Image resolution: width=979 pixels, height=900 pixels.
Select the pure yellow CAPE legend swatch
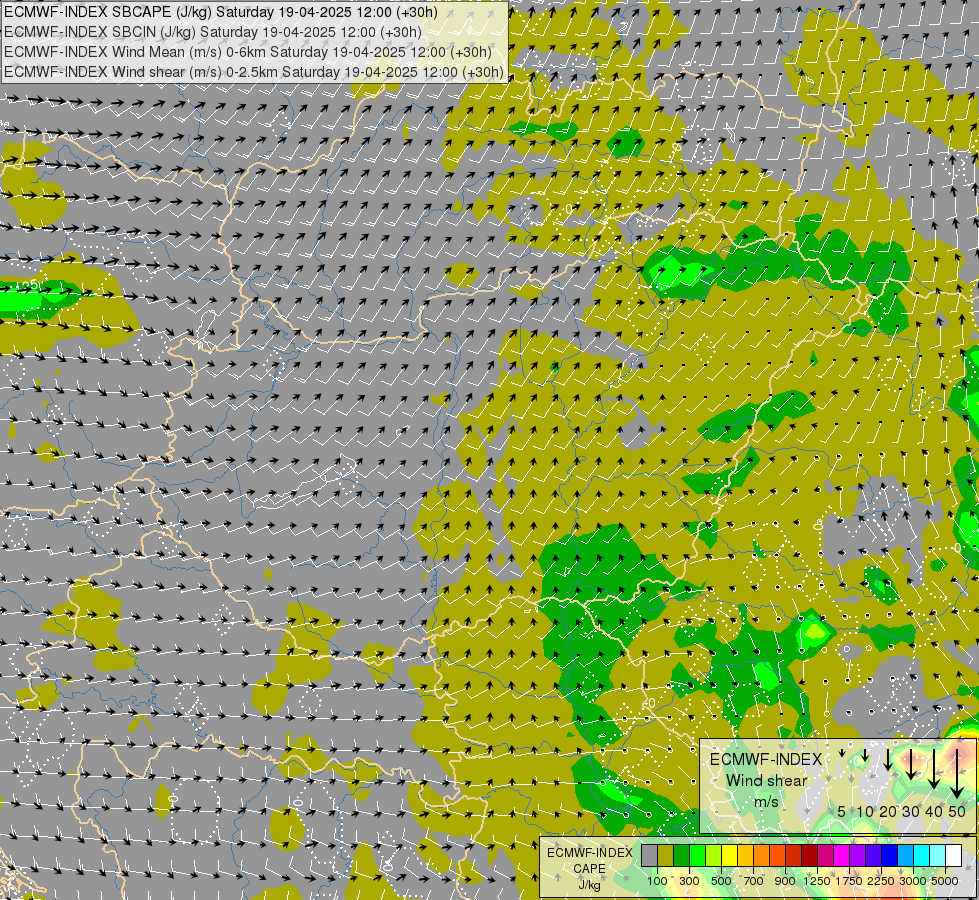[x=729, y=855]
